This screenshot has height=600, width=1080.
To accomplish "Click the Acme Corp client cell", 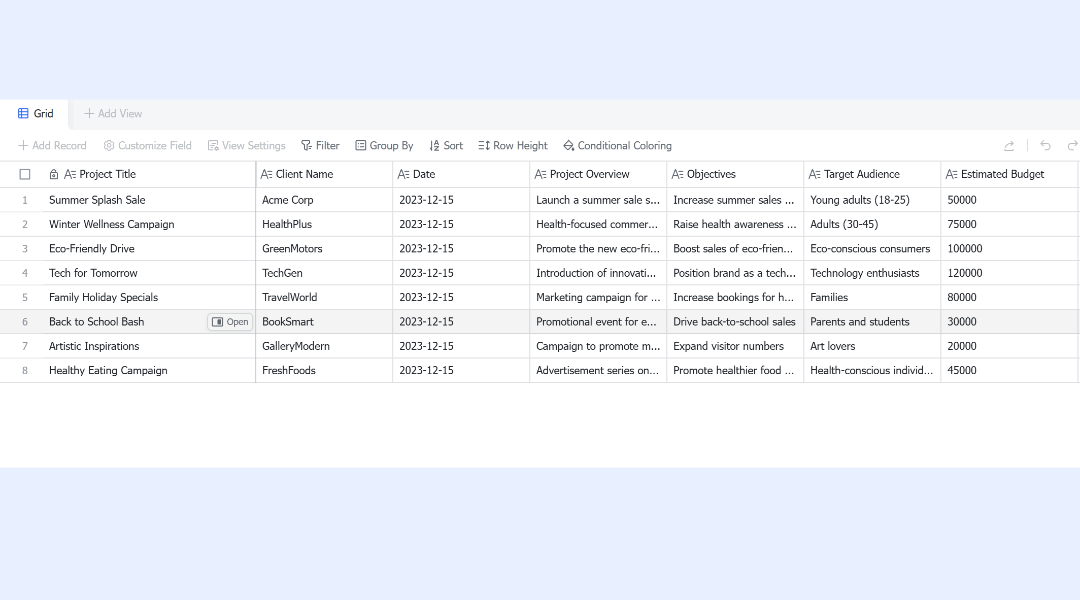I will tap(324, 200).
